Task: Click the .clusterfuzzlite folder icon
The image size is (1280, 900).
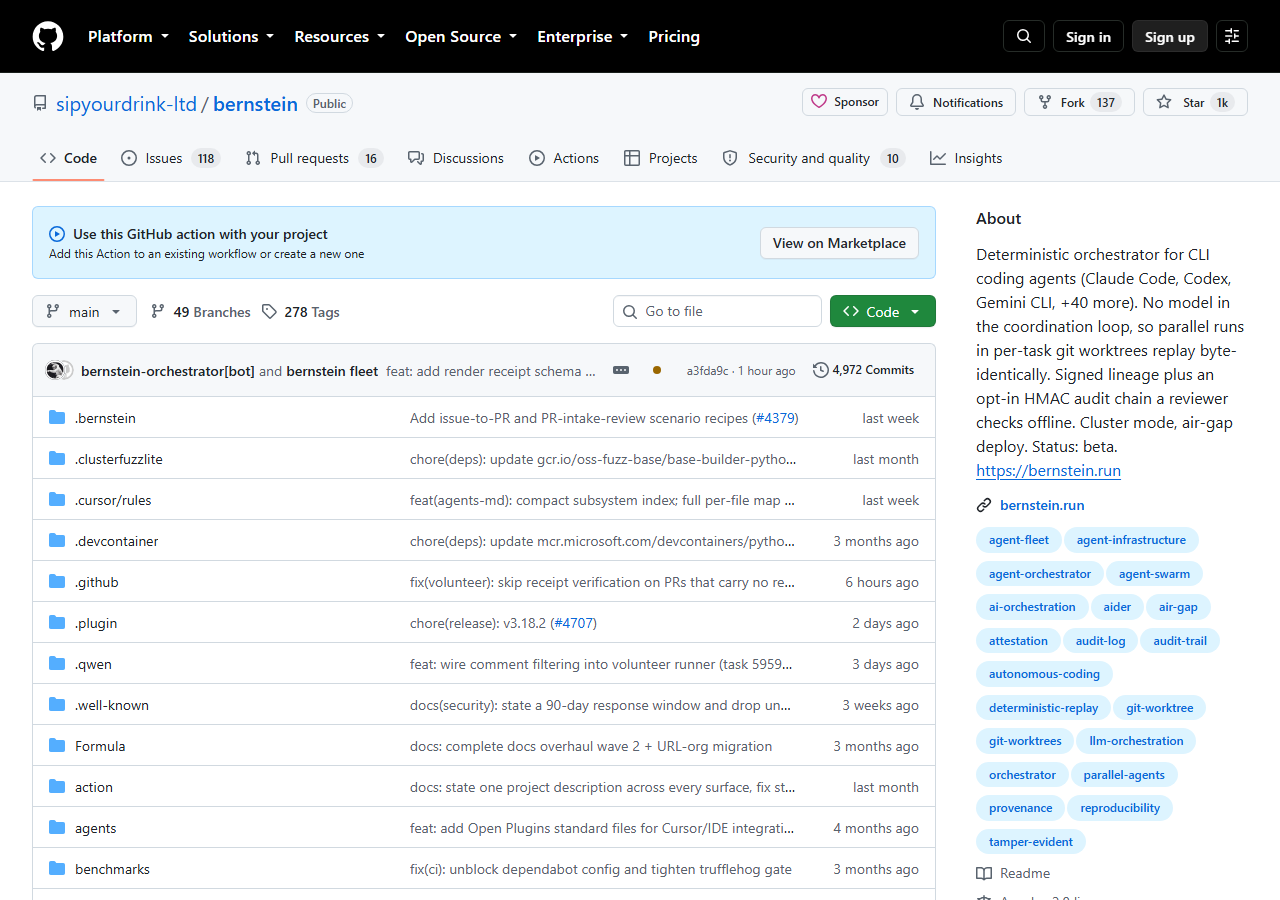Action: [x=57, y=459]
